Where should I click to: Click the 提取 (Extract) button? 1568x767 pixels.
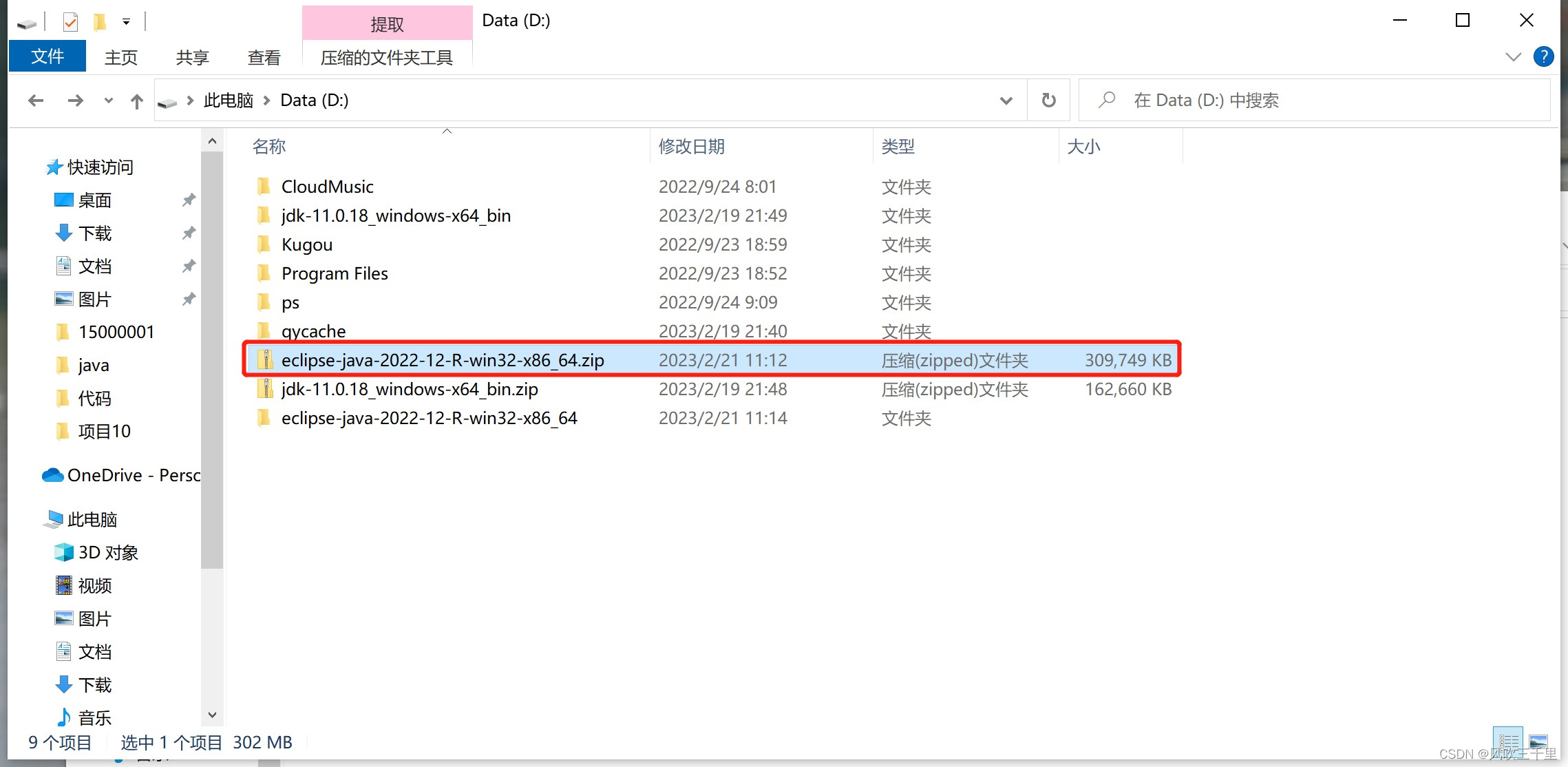(x=388, y=23)
